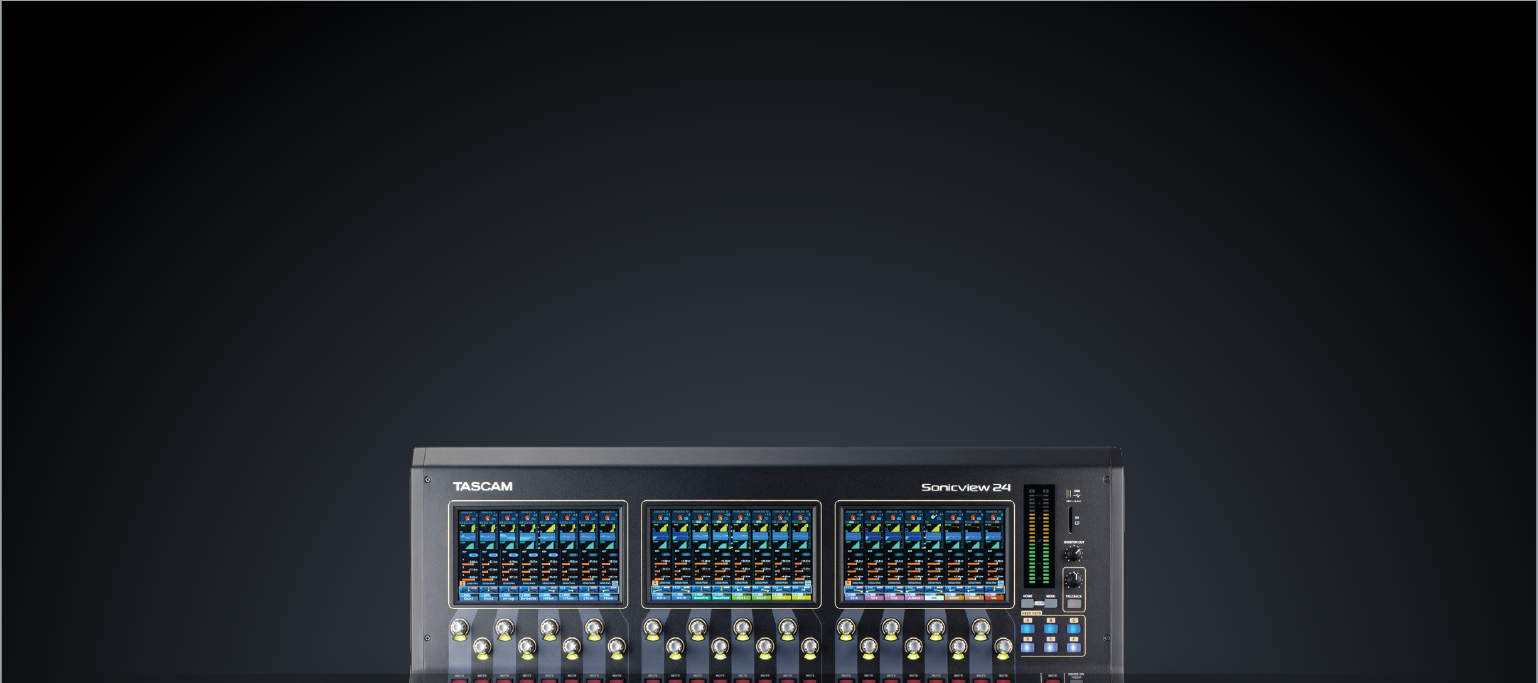Toggle the red TALKBACK button

[1073, 603]
